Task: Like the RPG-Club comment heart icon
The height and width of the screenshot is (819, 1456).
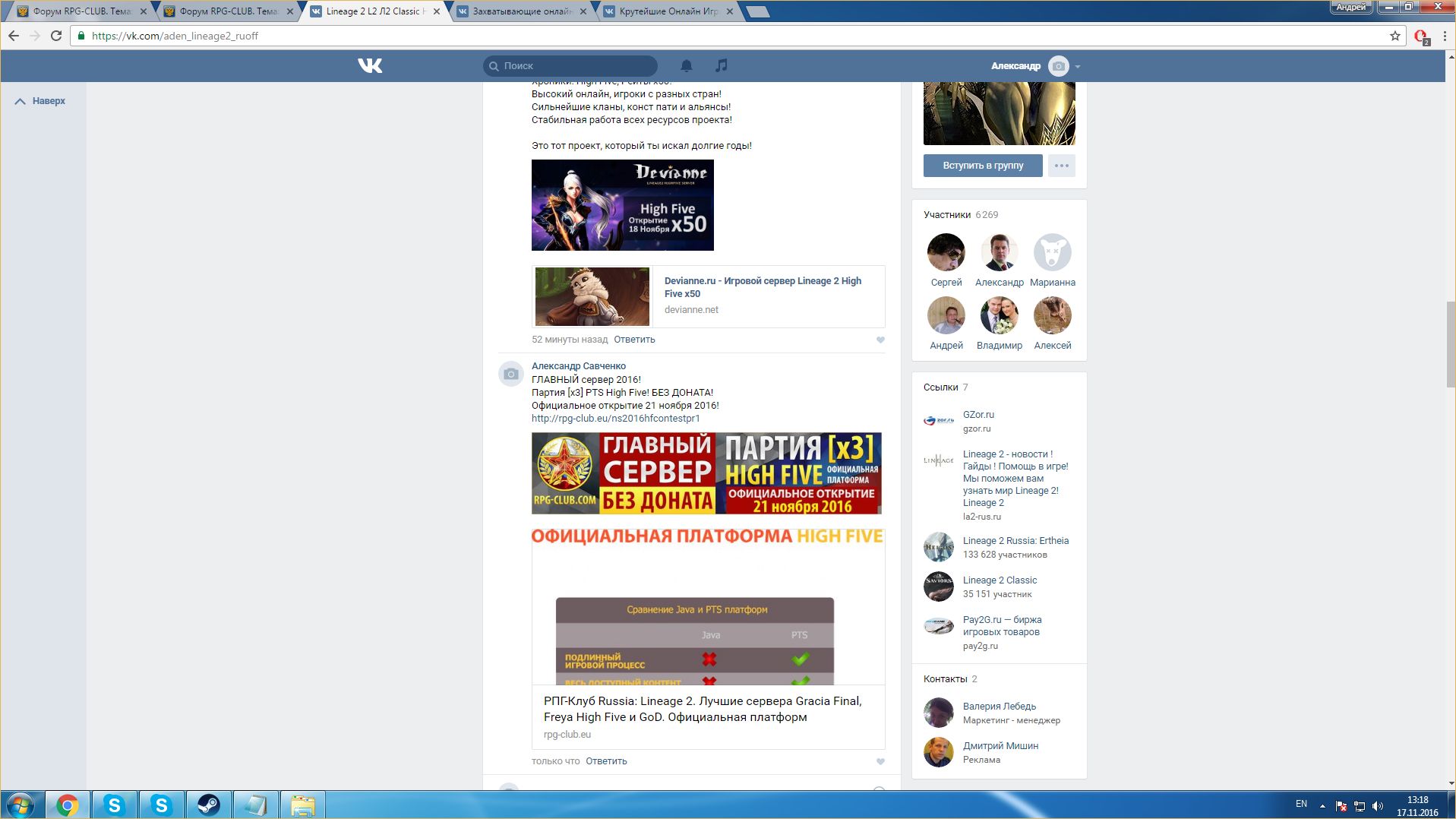Action: click(880, 762)
